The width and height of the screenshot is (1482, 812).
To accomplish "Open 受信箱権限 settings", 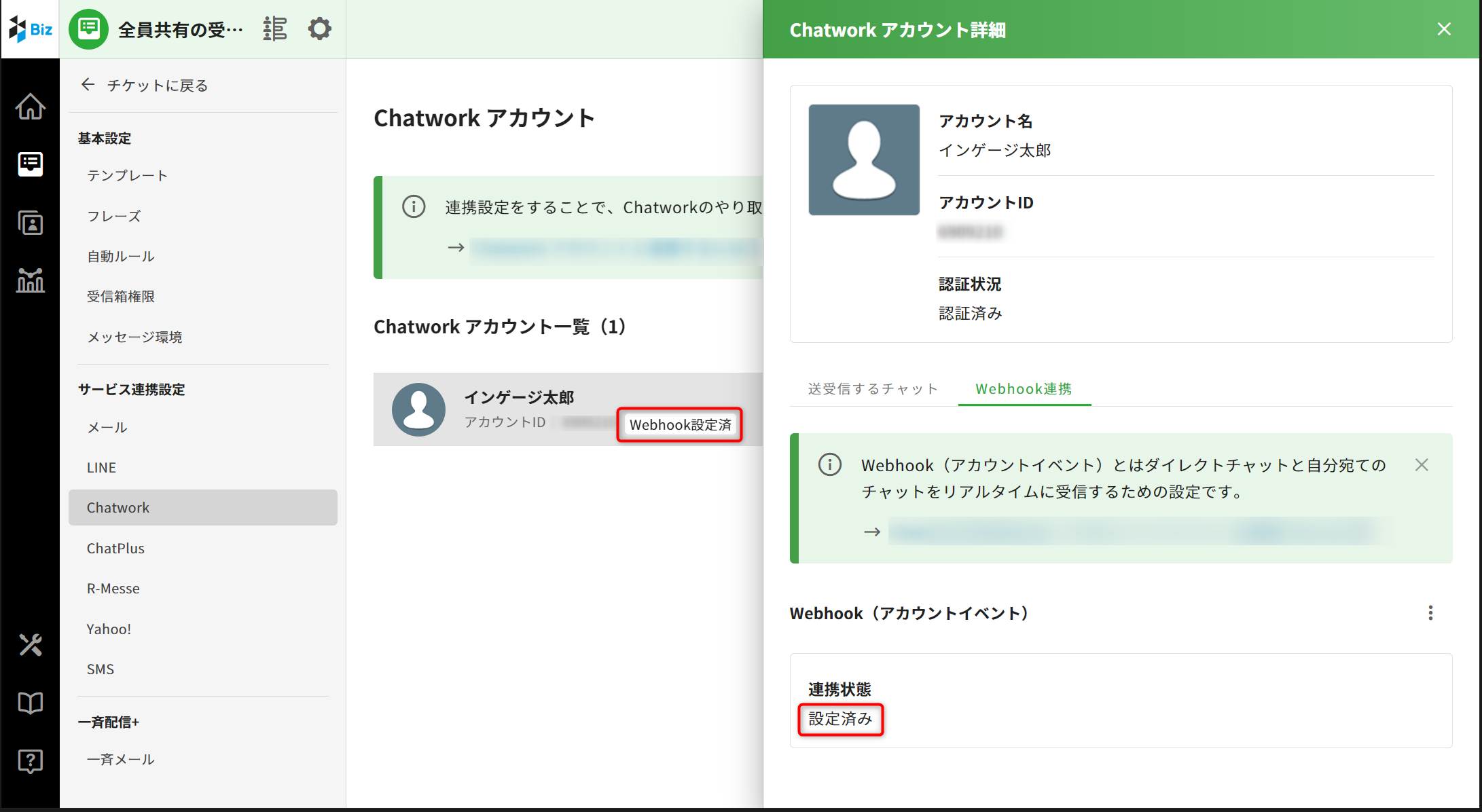I will [120, 297].
